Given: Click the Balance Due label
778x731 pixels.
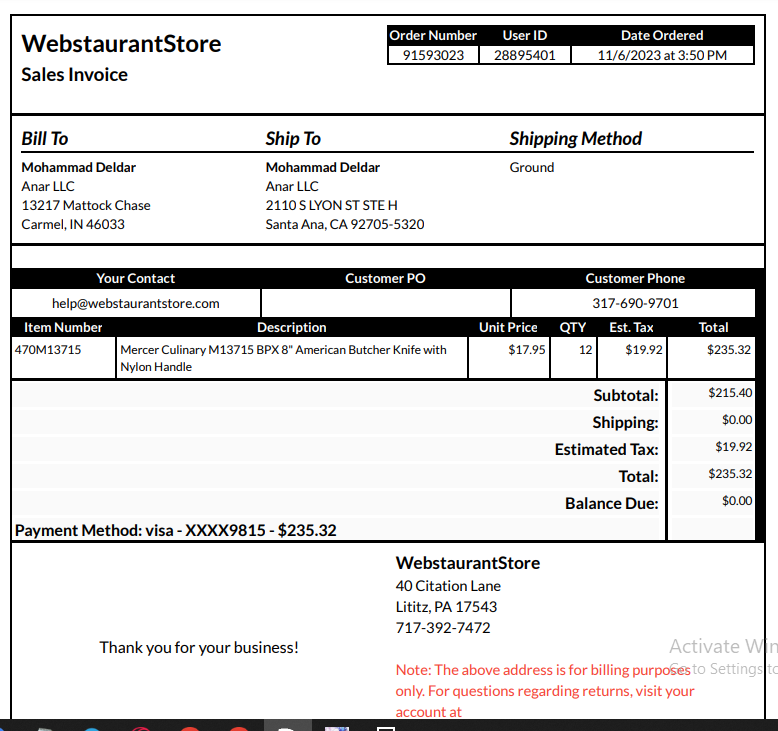Looking at the screenshot, I should pyautogui.click(x=612, y=504).
